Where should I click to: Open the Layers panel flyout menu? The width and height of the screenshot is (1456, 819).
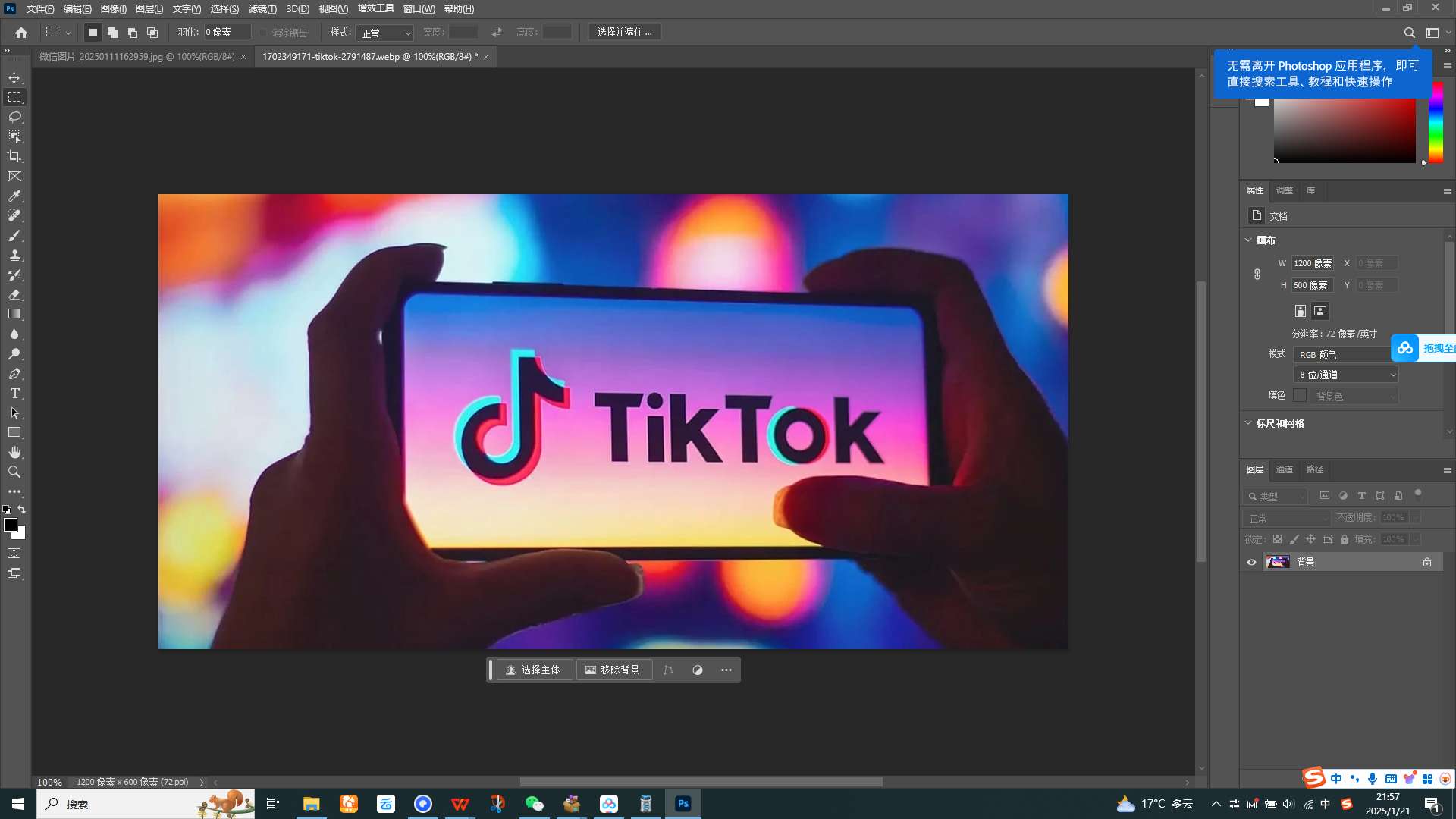coord(1447,470)
